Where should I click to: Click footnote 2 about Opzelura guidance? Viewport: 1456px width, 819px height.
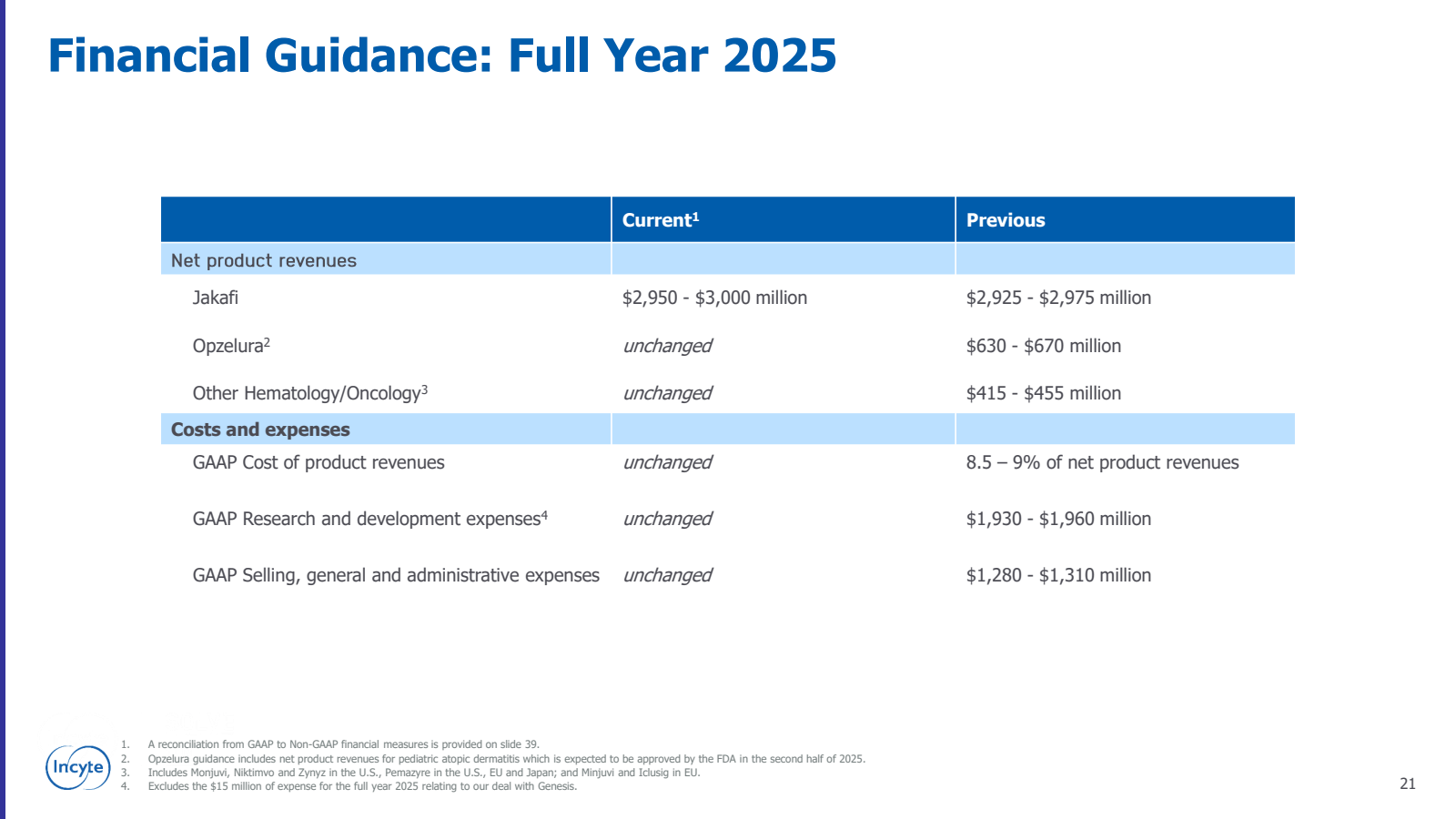pos(507,759)
